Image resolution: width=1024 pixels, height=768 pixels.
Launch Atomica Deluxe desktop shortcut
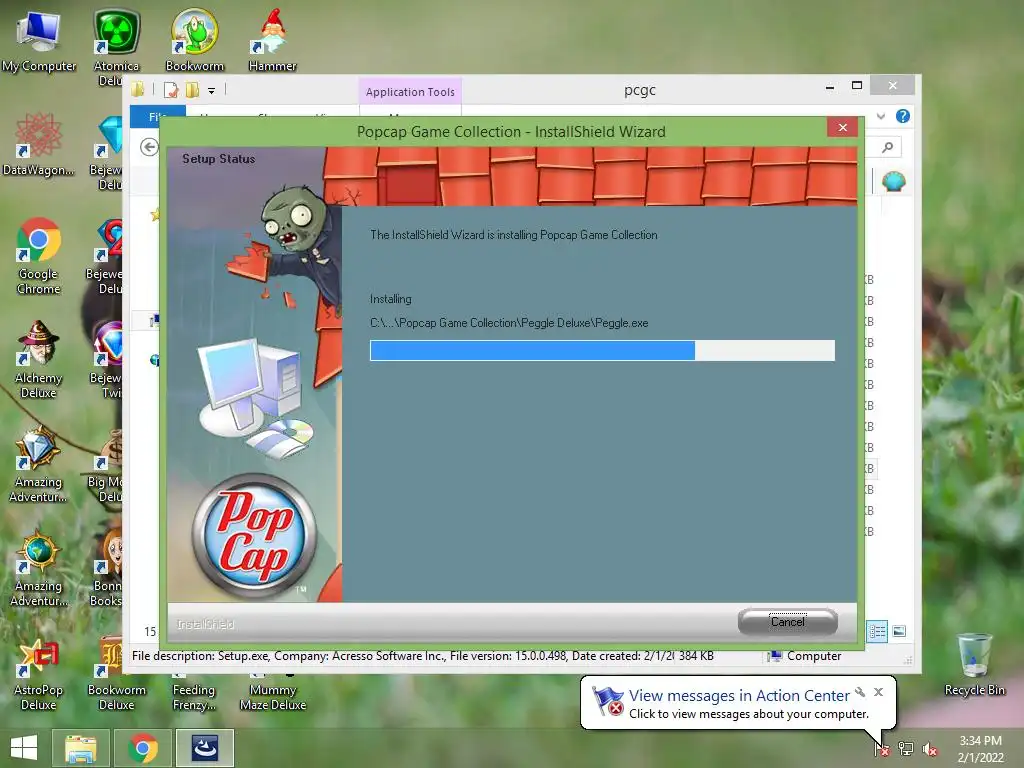tap(116, 48)
